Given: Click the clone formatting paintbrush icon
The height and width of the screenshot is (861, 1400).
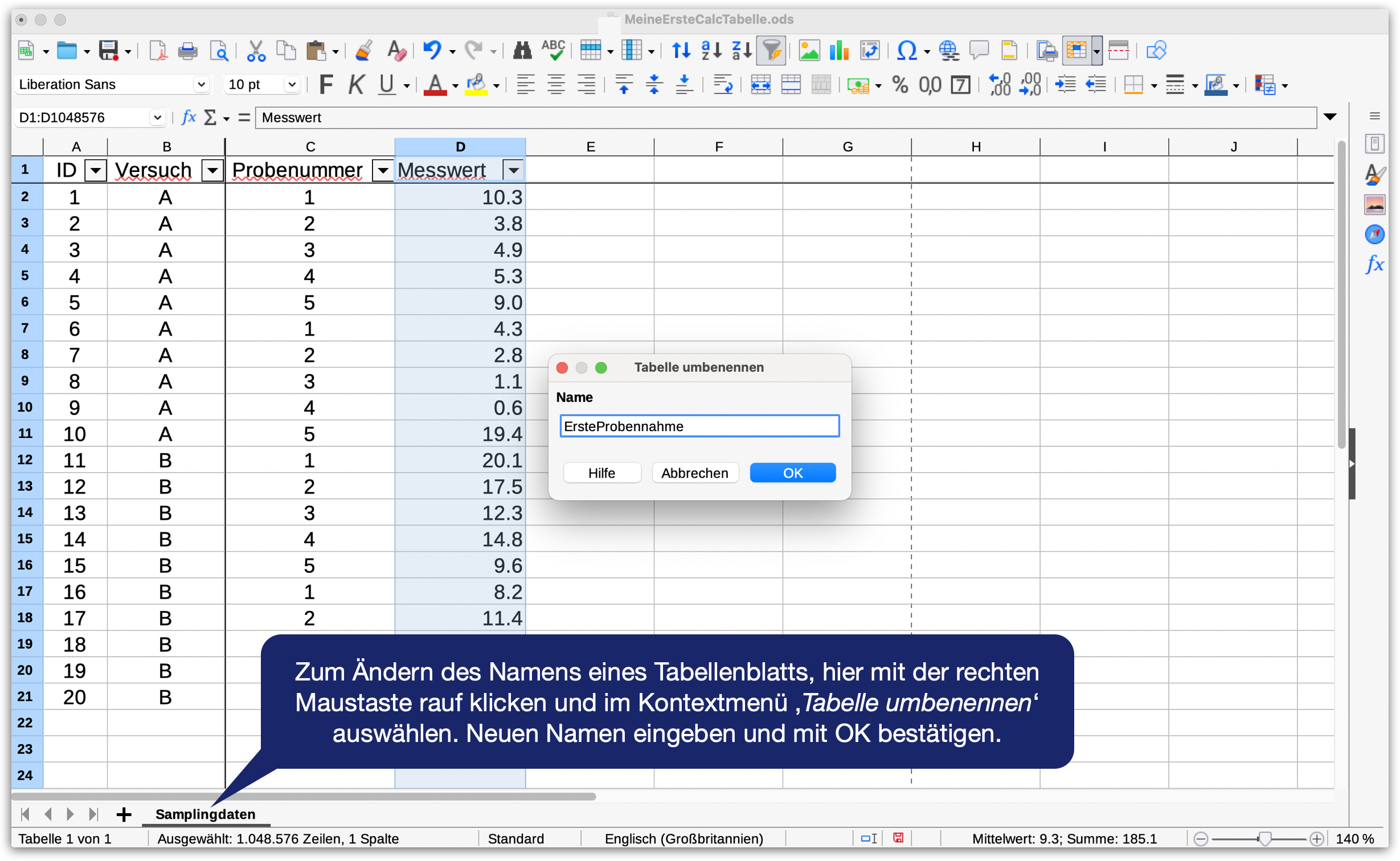Looking at the screenshot, I should (x=364, y=51).
